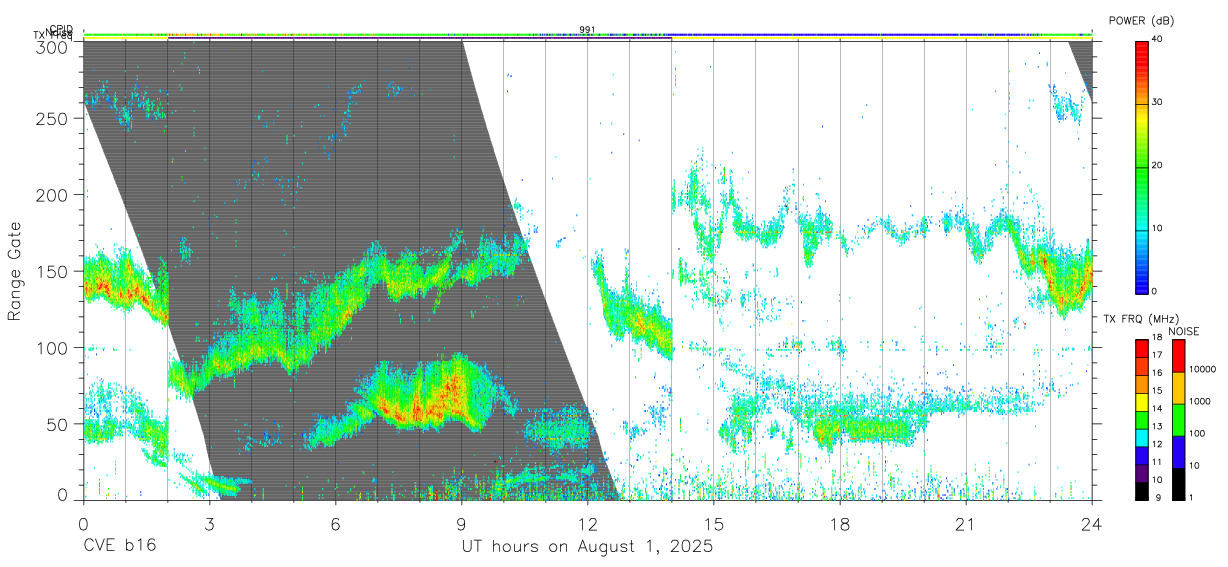
Task: Click the hour 24 x-axis tick label
Action: pos(1092,524)
